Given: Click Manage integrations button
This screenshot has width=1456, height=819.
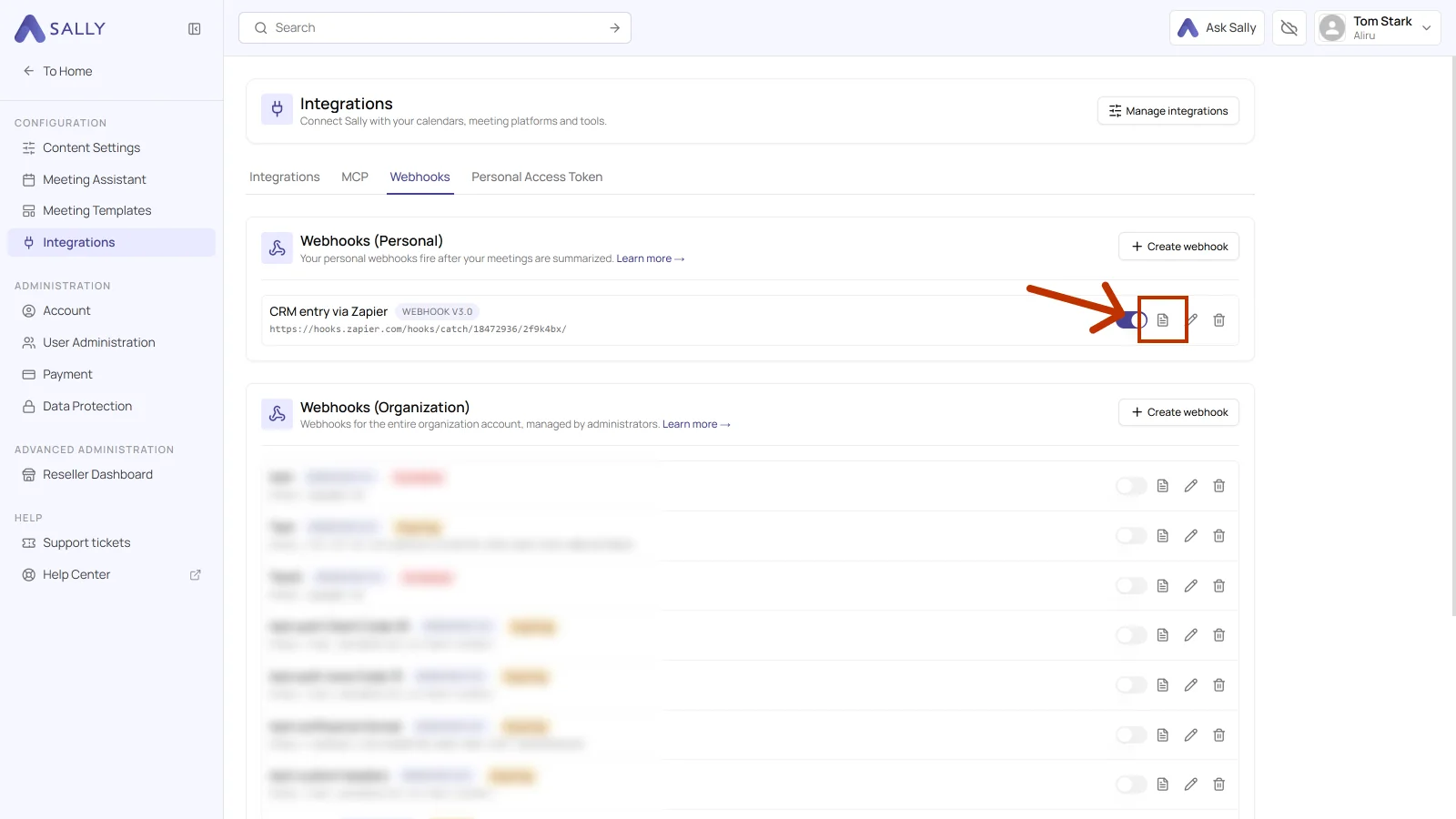Looking at the screenshot, I should (x=1168, y=111).
